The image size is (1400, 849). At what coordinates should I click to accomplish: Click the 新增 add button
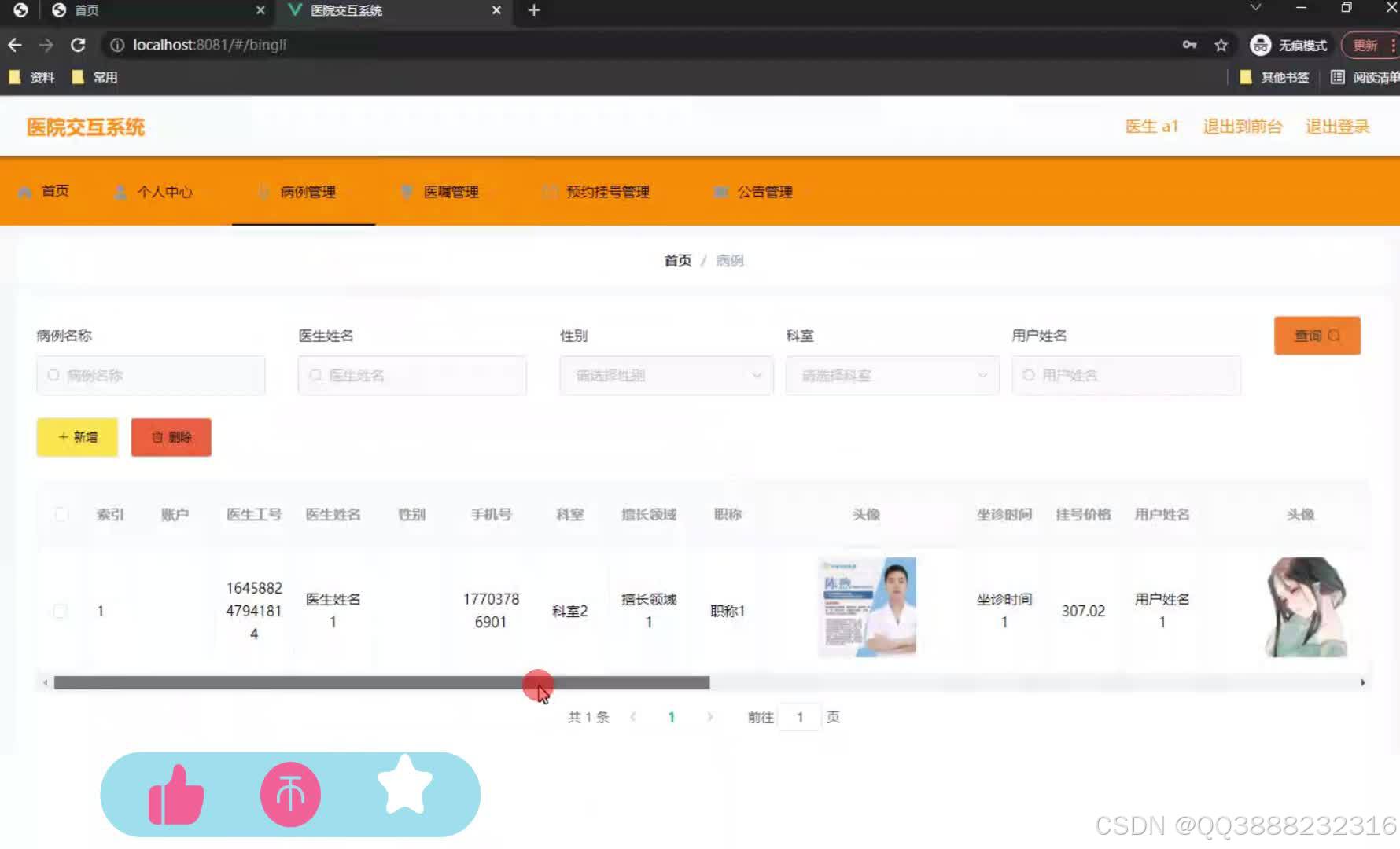tap(76, 437)
